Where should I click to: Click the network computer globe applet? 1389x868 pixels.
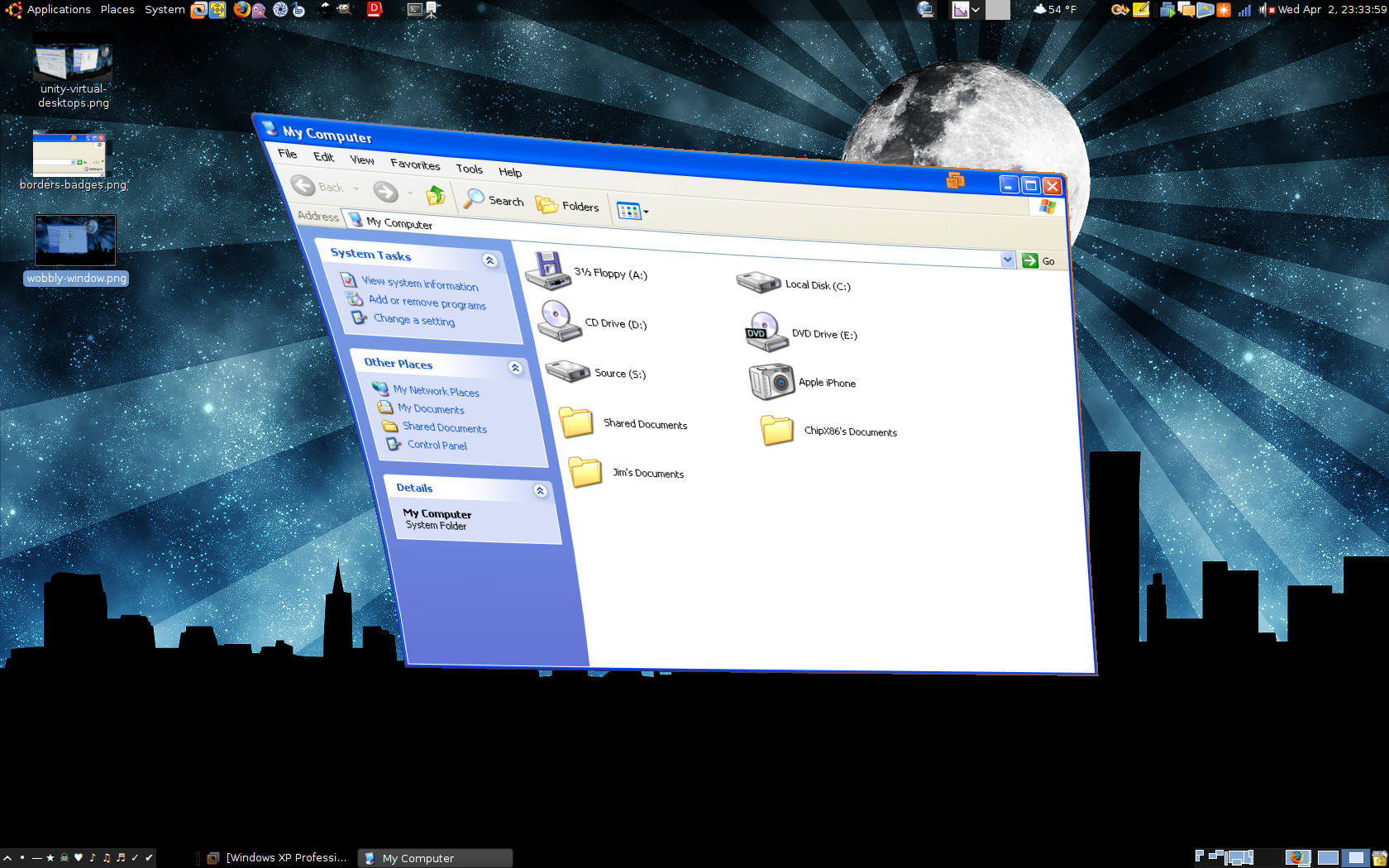tap(925, 10)
